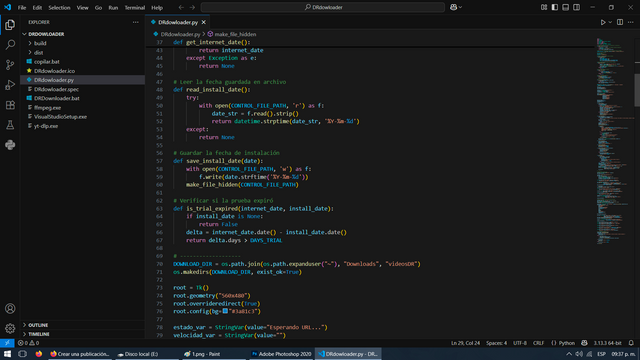Go forward with the navigation arrow
The image size is (640, 360).
click(x=192, y=7)
